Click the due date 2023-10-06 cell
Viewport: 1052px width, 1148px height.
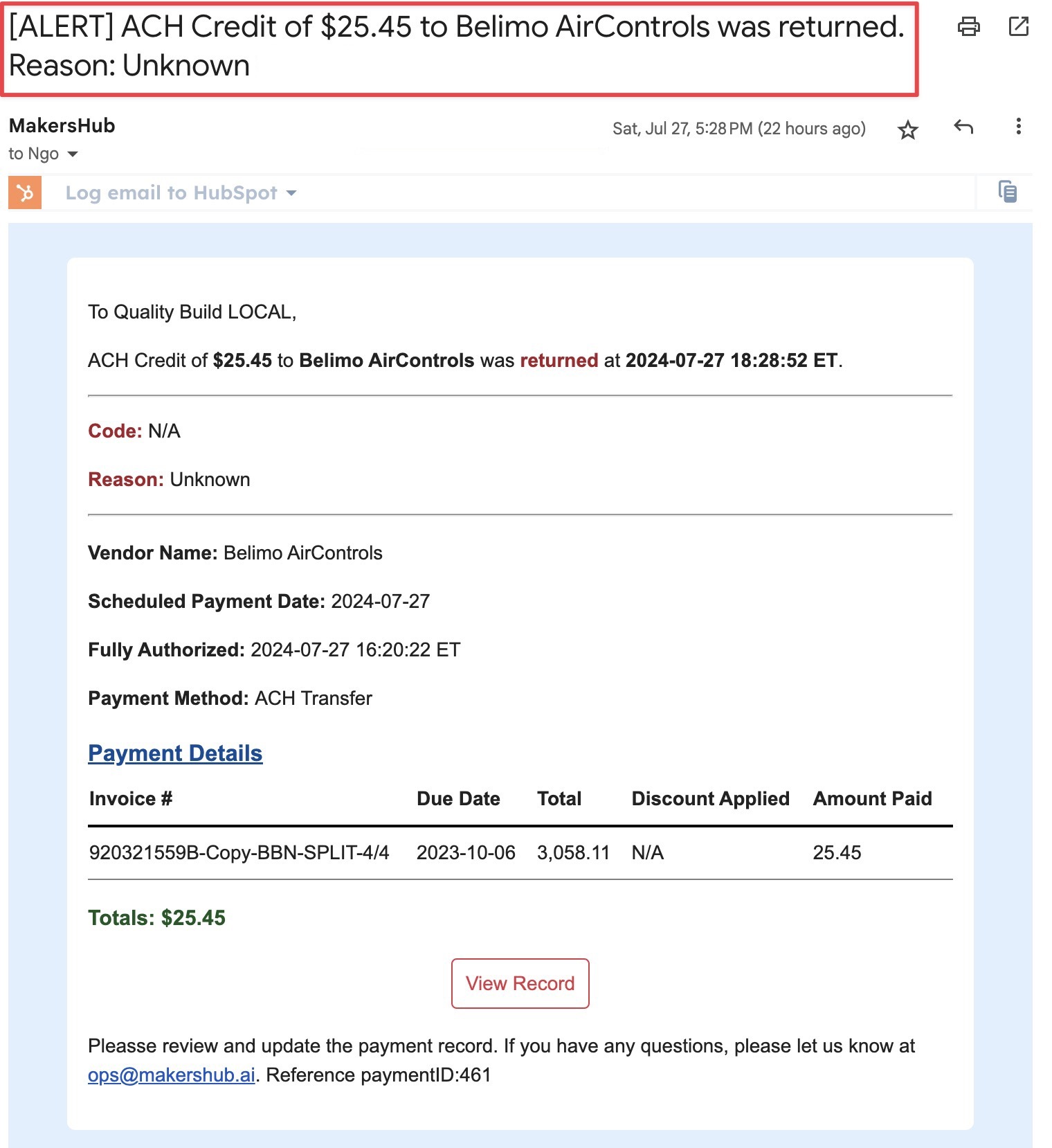pos(466,852)
